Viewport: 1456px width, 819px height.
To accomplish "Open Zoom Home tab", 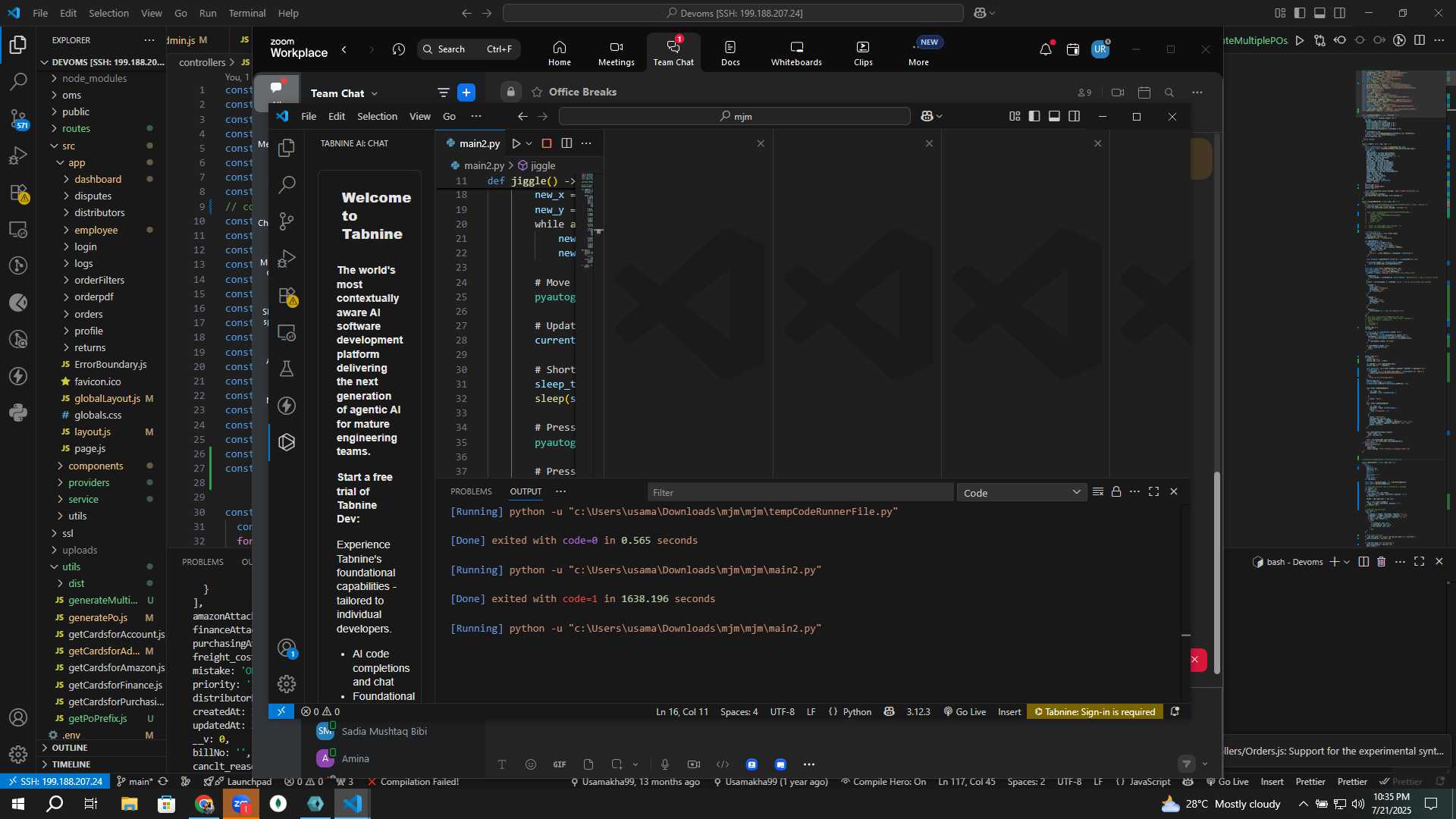I will tap(560, 53).
